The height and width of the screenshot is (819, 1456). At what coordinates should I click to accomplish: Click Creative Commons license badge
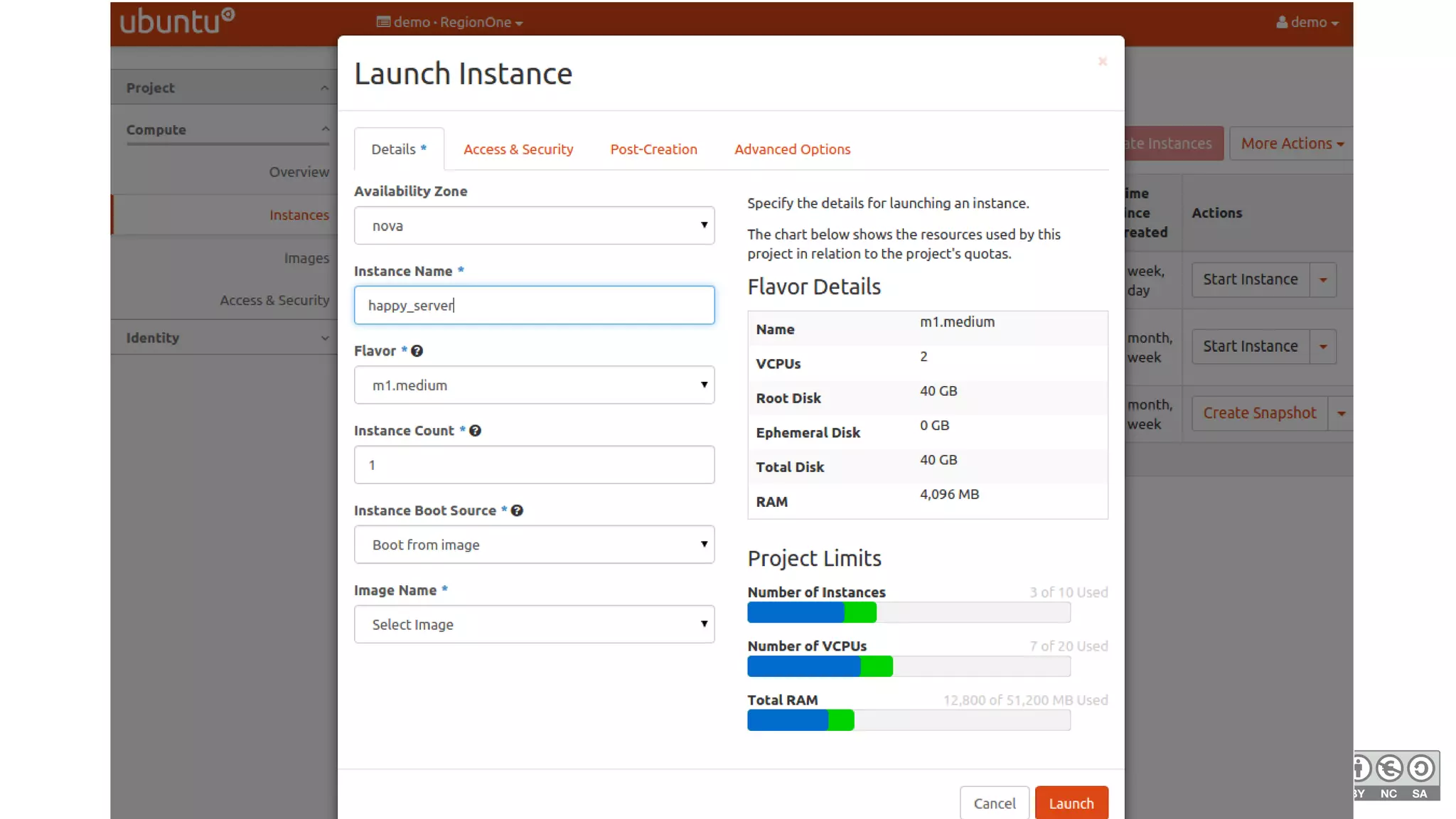point(1395,776)
